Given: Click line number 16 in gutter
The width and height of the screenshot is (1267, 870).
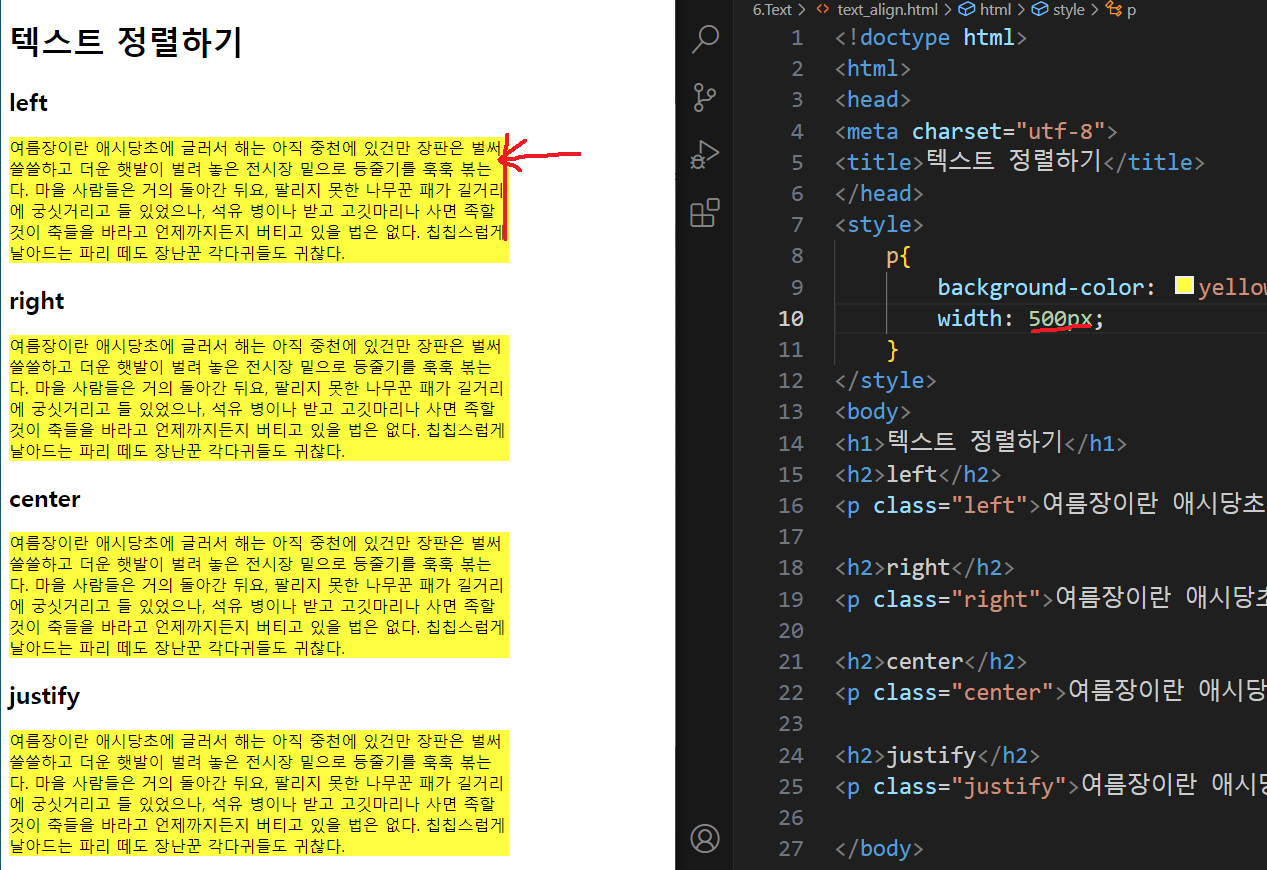Looking at the screenshot, I should [790, 505].
